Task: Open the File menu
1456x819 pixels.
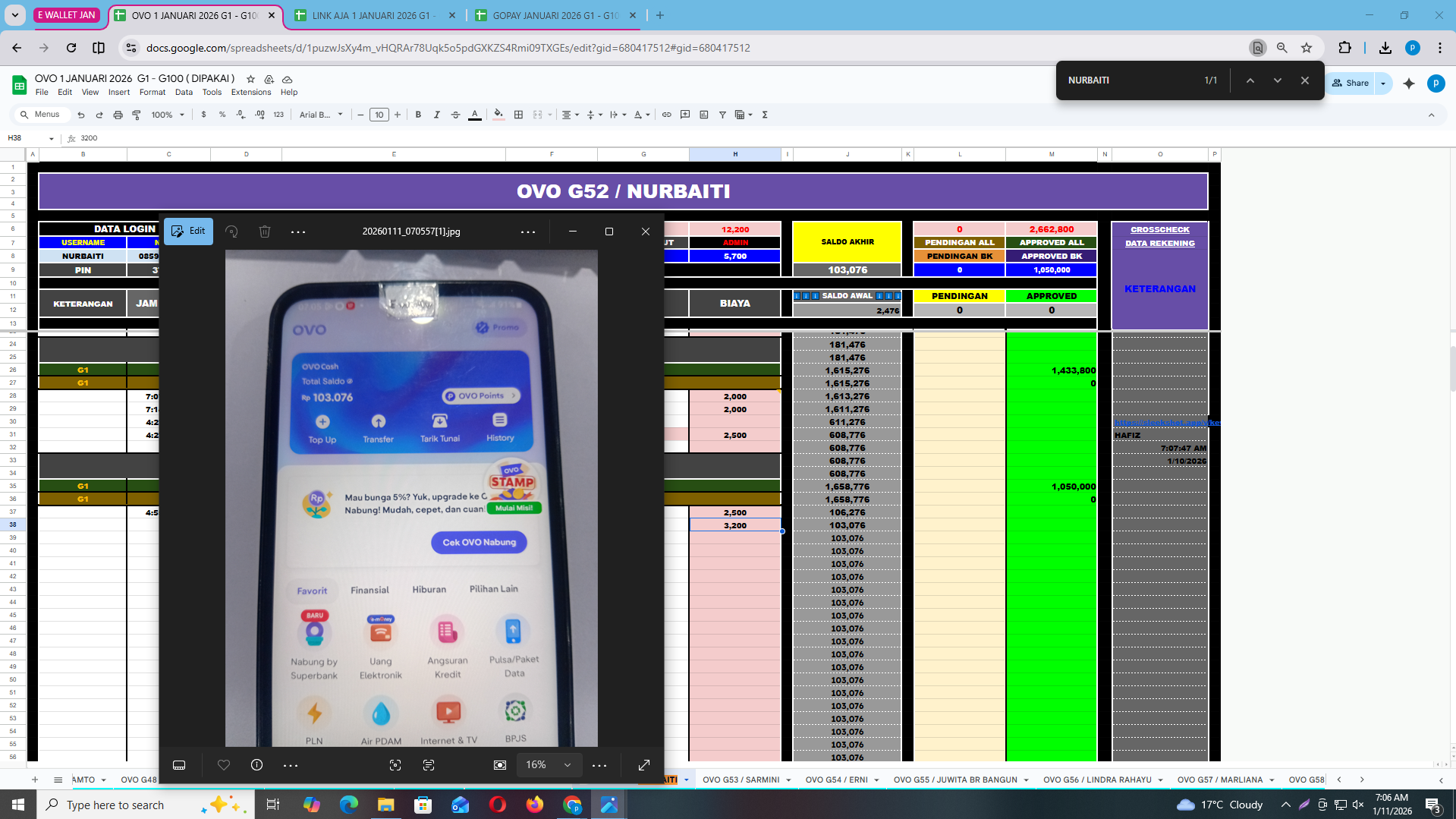Action: tap(42, 92)
